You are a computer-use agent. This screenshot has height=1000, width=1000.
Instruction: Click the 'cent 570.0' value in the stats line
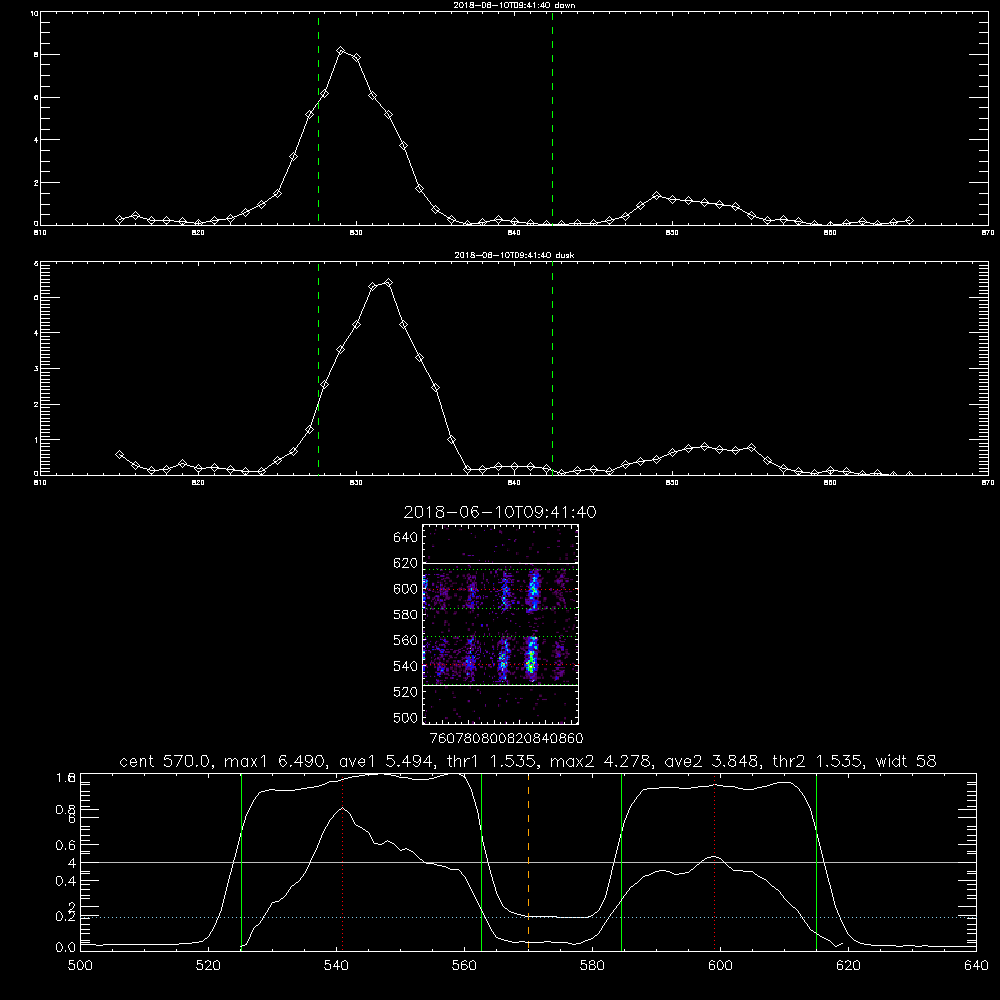[x=167, y=761]
